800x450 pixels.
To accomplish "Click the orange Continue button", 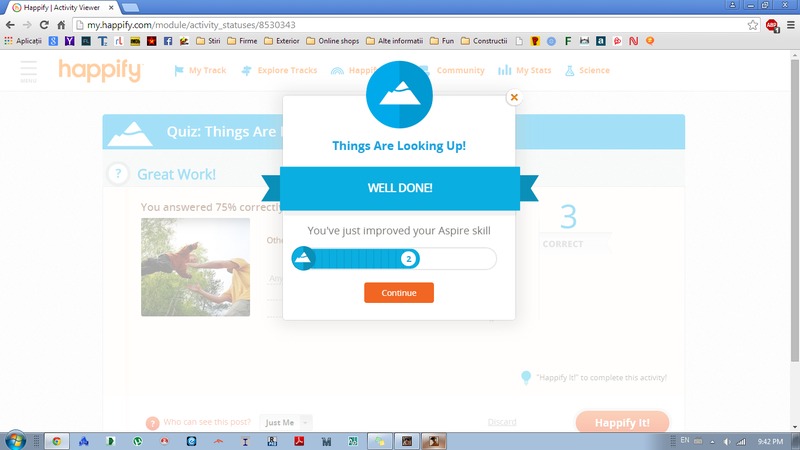I will (x=399, y=293).
